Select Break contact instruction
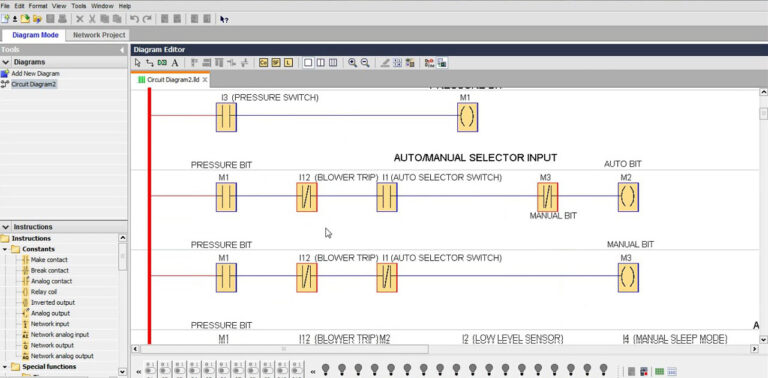The width and height of the screenshot is (768, 378). pos(49,271)
